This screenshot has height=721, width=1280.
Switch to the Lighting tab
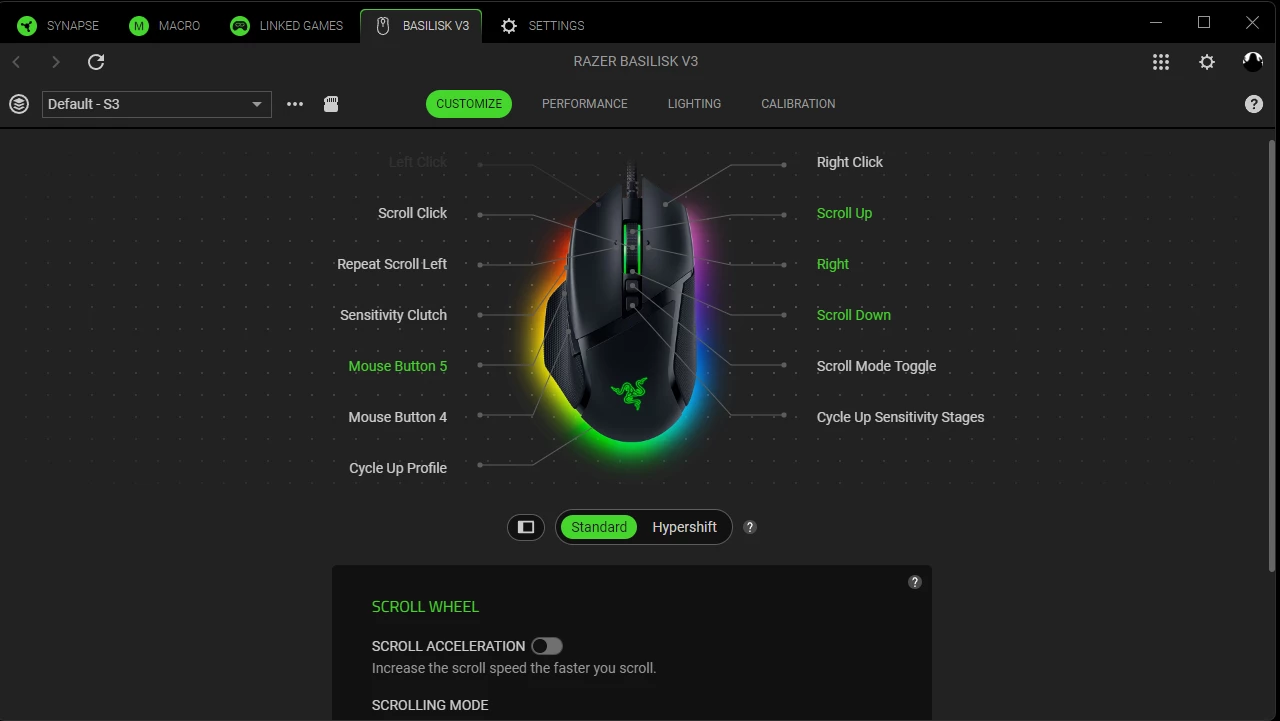click(694, 104)
